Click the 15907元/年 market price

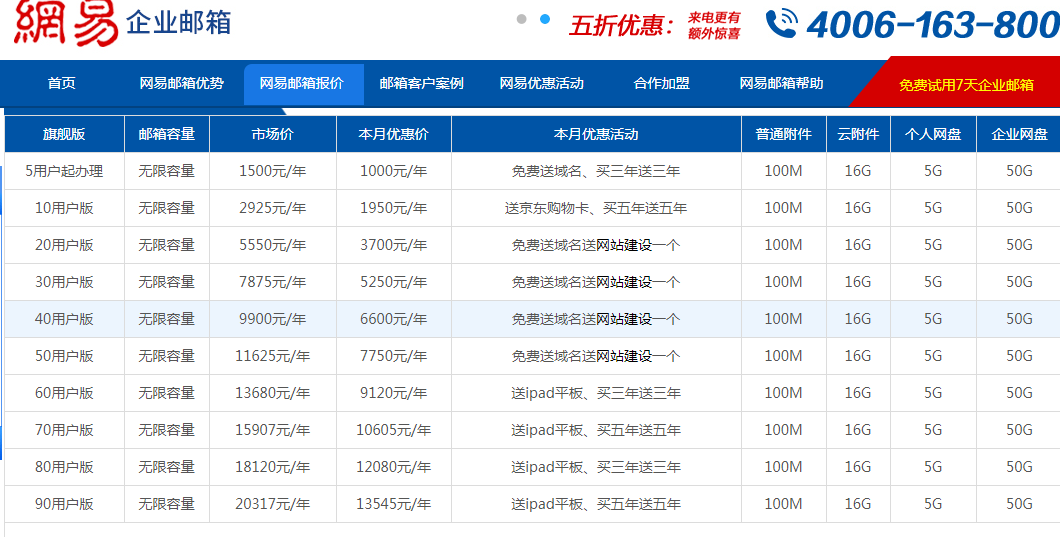pos(272,430)
